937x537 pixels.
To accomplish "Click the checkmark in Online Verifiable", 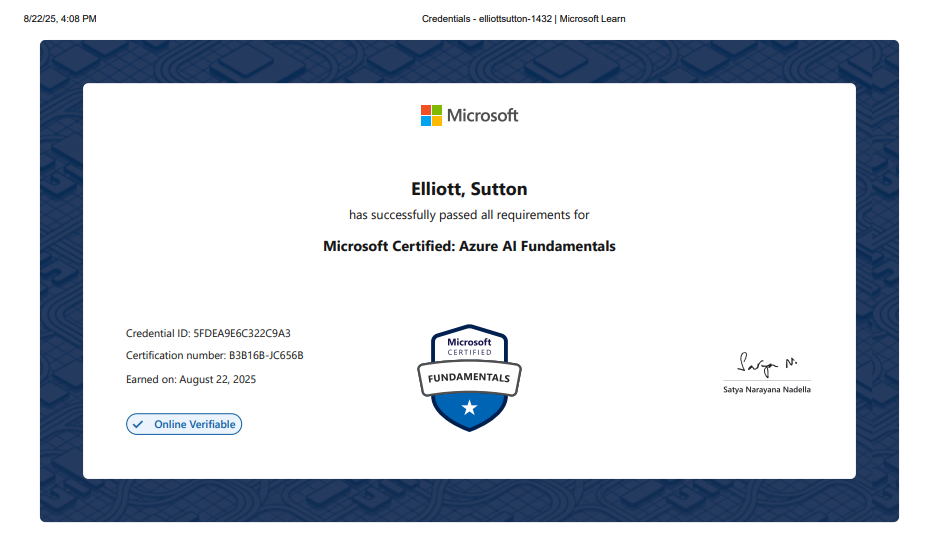I will point(138,424).
